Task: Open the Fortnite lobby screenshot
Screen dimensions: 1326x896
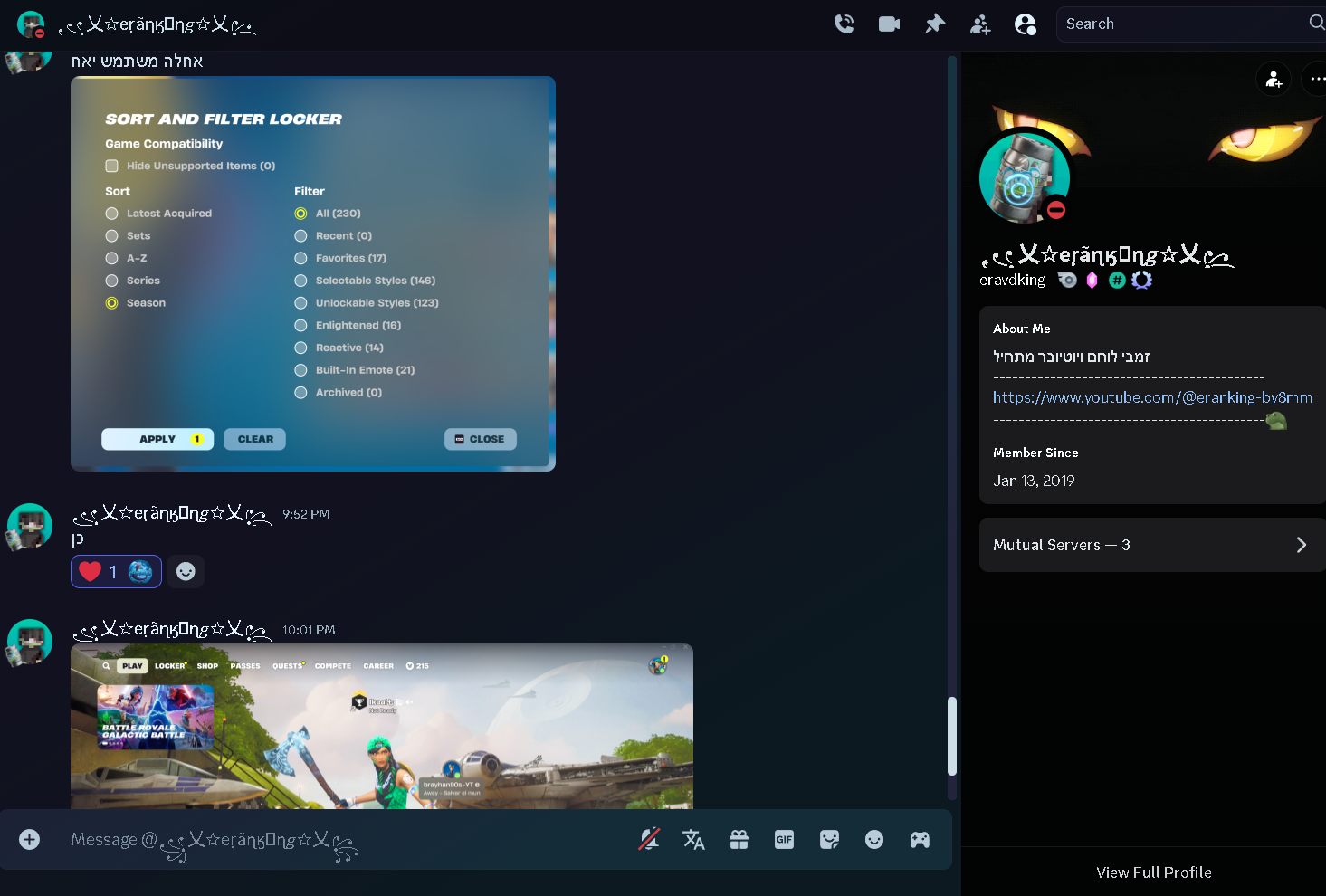Action: [x=382, y=726]
